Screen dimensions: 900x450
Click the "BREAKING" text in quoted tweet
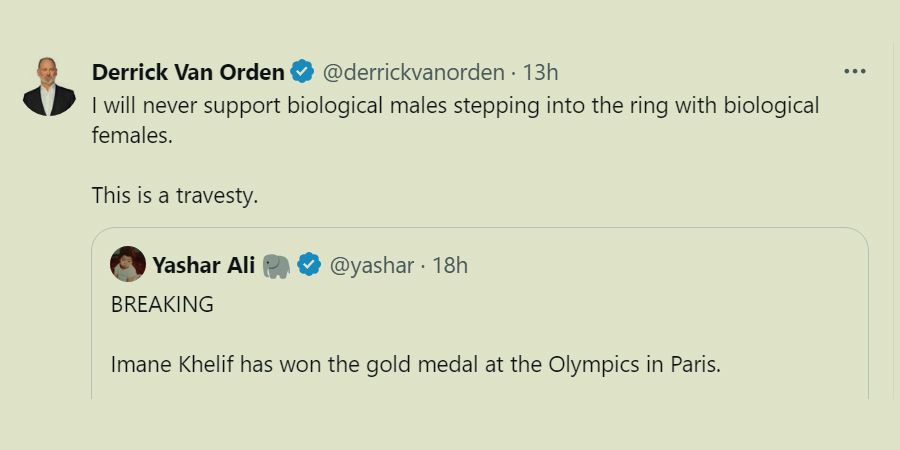tap(162, 305)
